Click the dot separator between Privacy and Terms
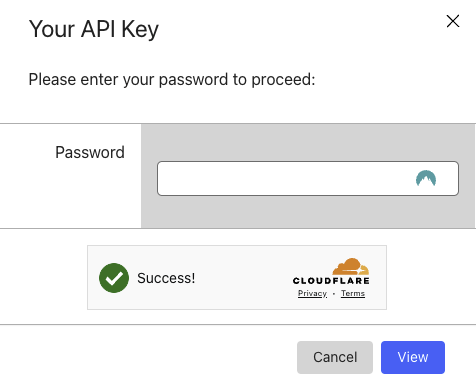 334,294
